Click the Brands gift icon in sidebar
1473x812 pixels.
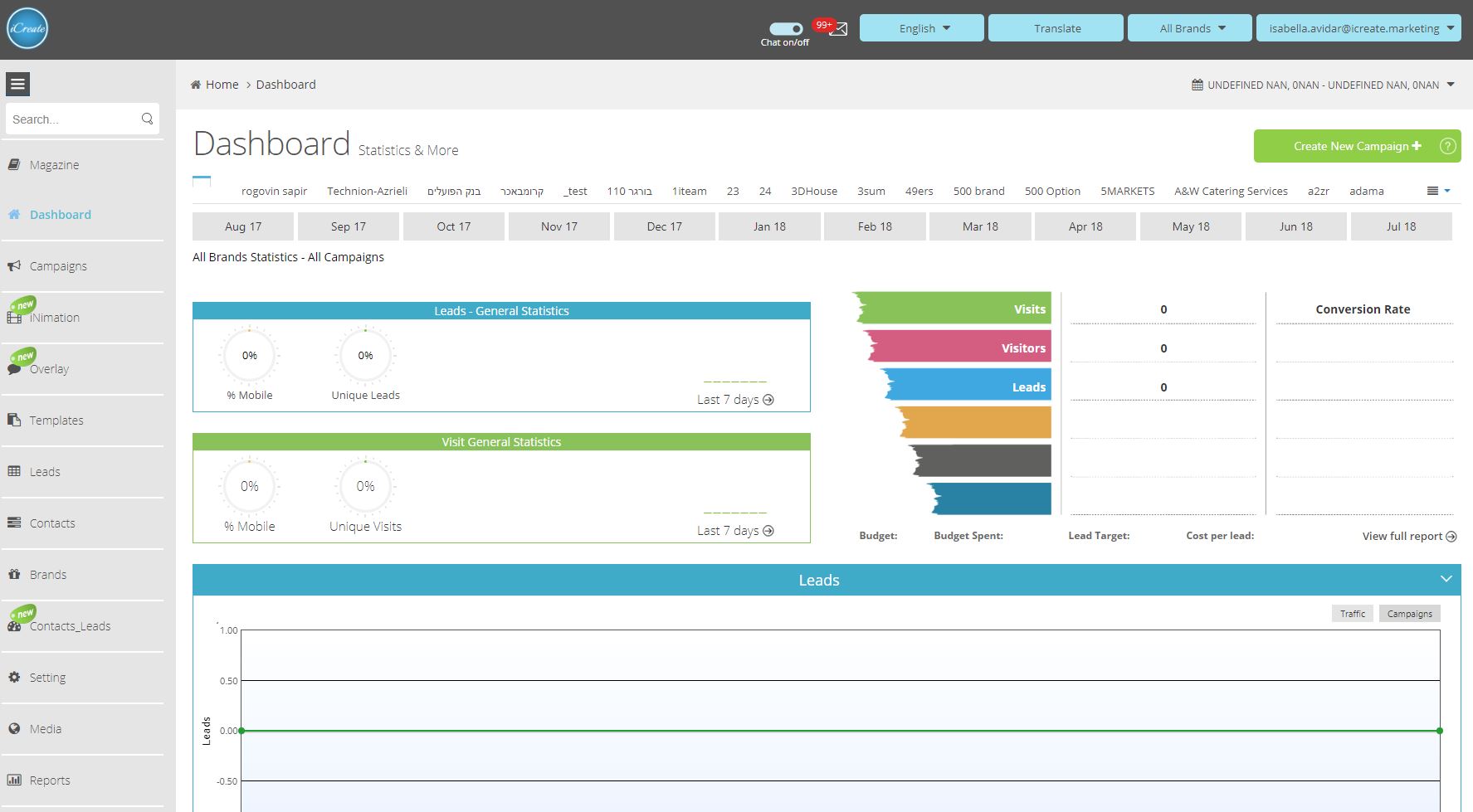(x=14, y=574)
